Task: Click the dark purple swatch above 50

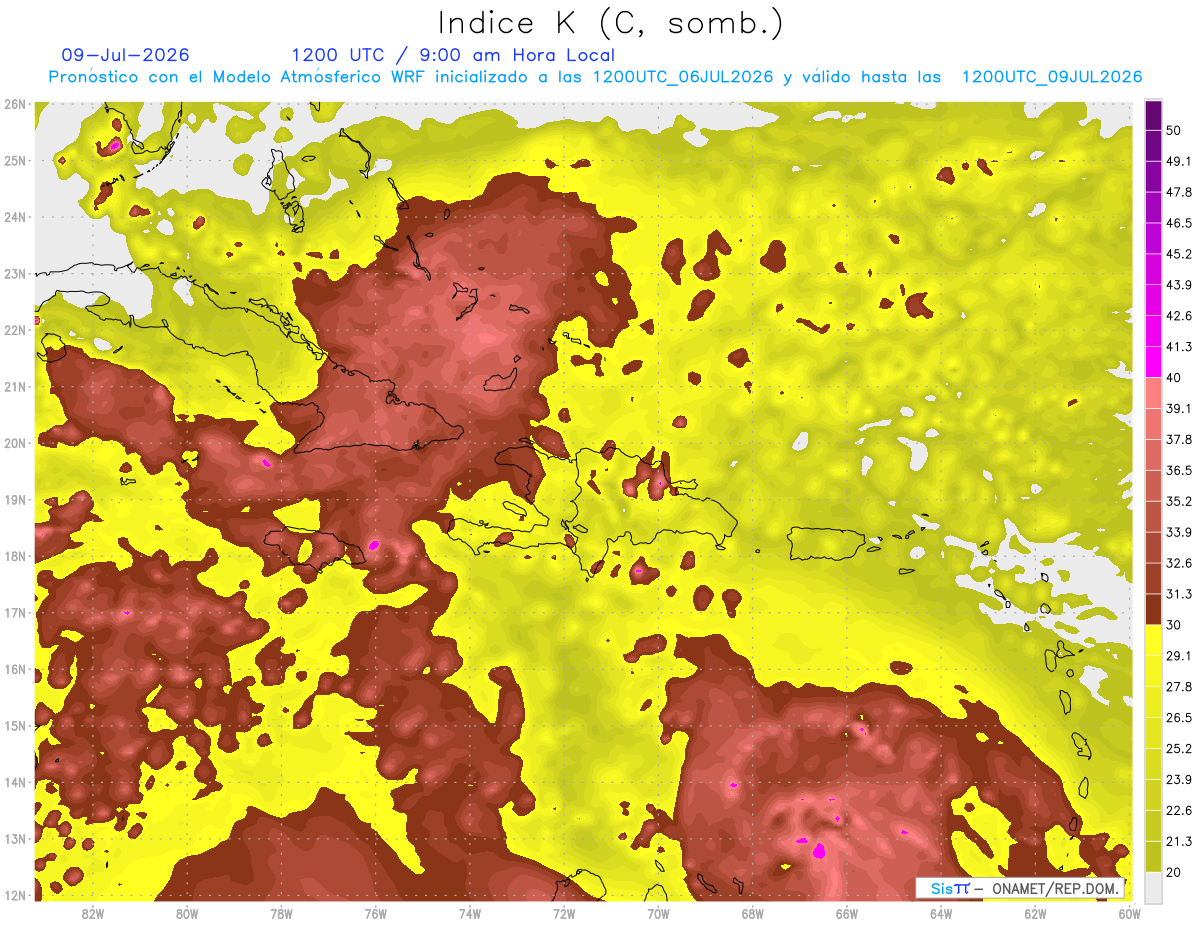Action: pos(1153,115)
